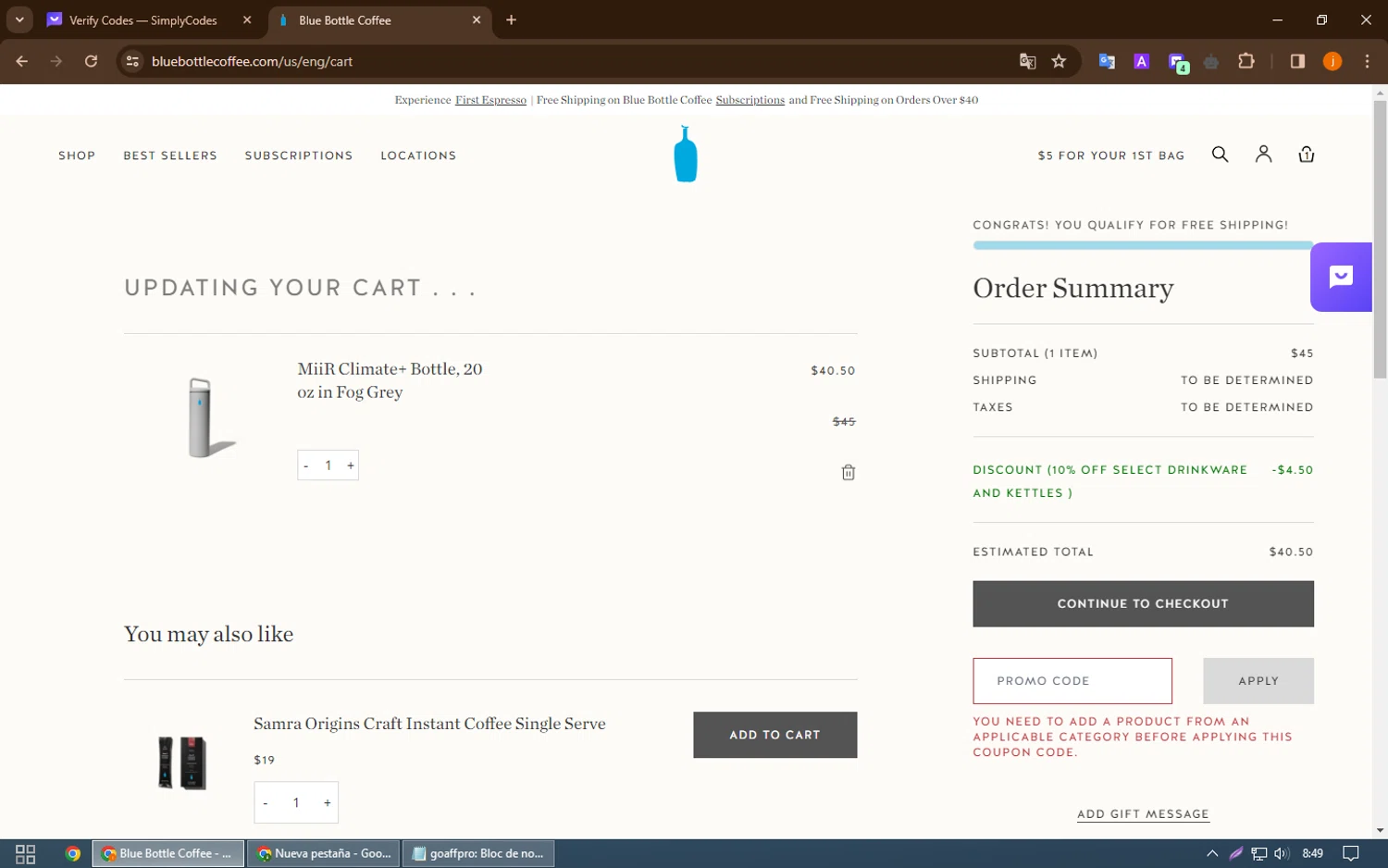Close the Verify Codes SimplyCodes tab

(x=247, y=19)
